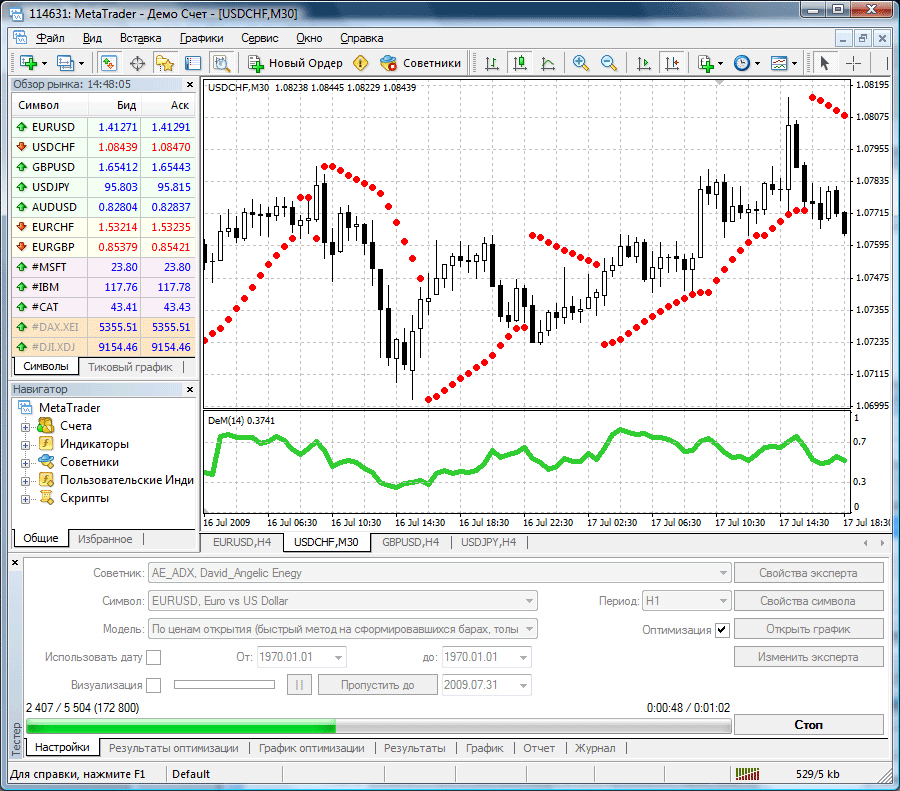The width and height of the screenshot is (900, 791).
Task: Expand the Счета tree node
Action: coord(25,427)
